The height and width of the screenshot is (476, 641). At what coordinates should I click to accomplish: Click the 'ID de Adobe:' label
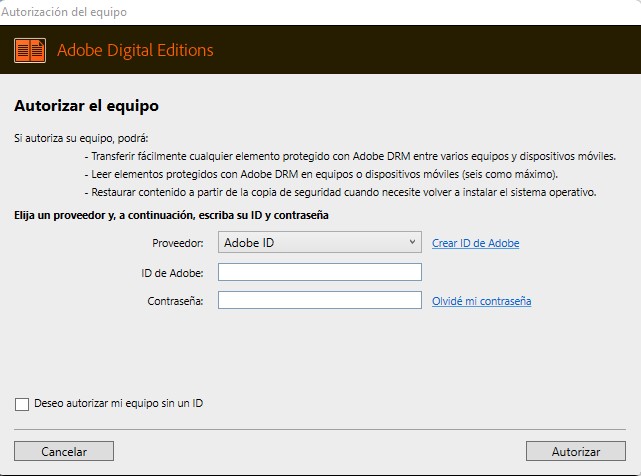172,273
